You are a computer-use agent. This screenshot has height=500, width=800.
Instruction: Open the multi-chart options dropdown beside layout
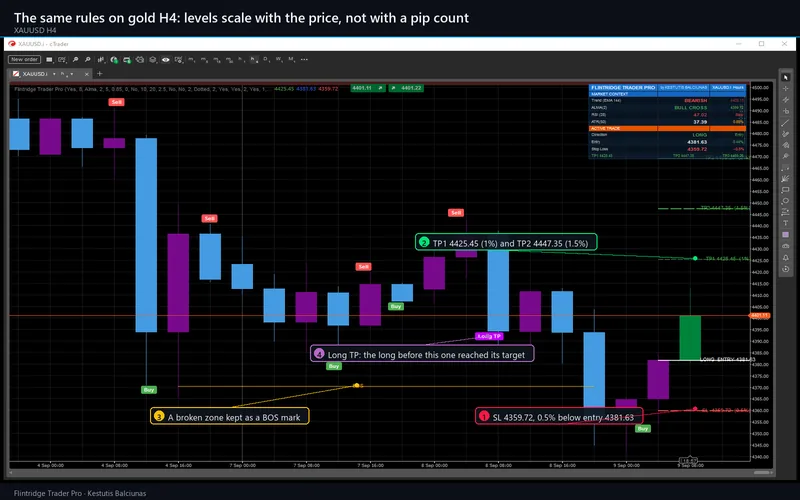click(x=62, y=59)
